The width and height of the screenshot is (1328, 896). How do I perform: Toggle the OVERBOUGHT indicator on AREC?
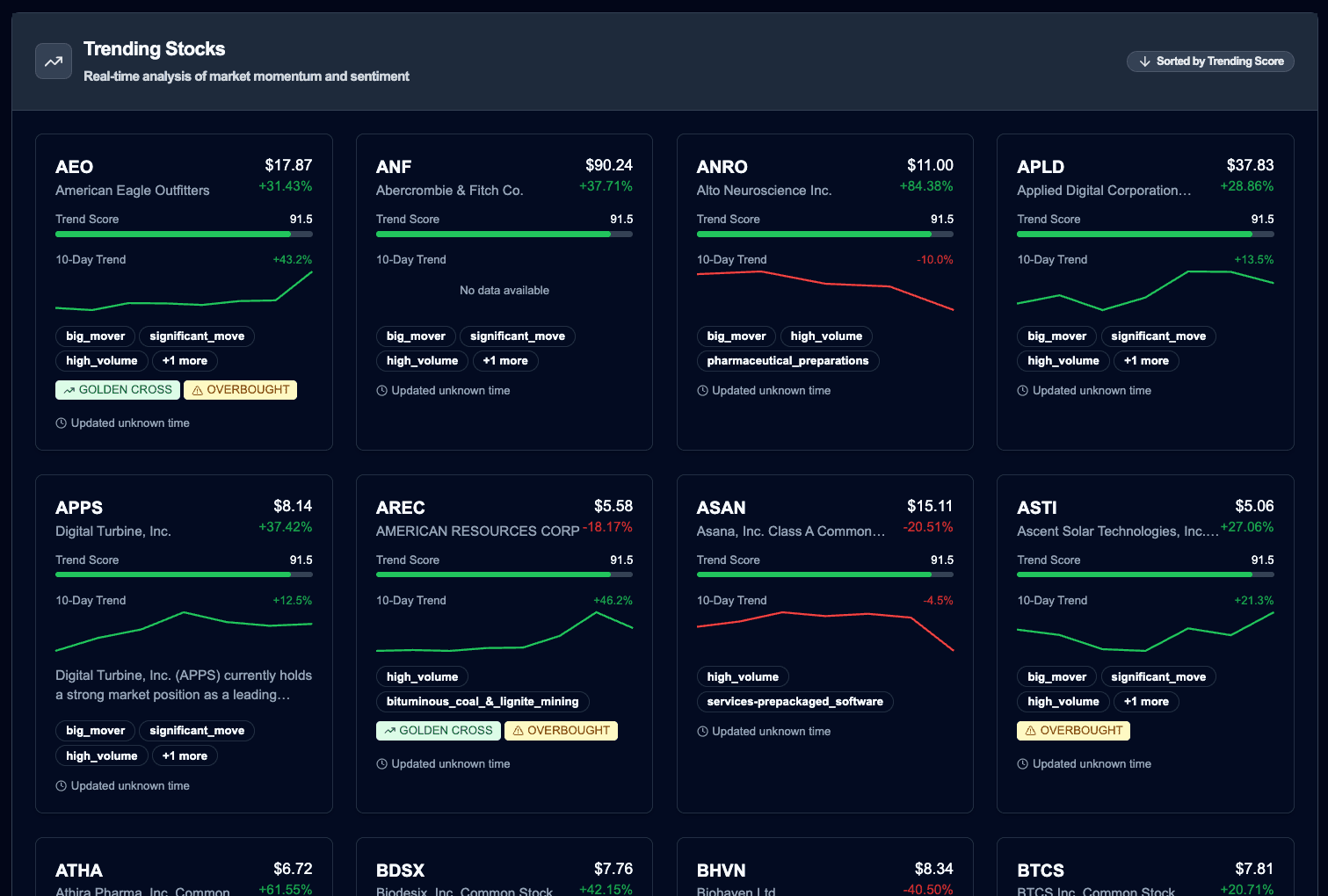pyautogui.click(x=561, y=730)
